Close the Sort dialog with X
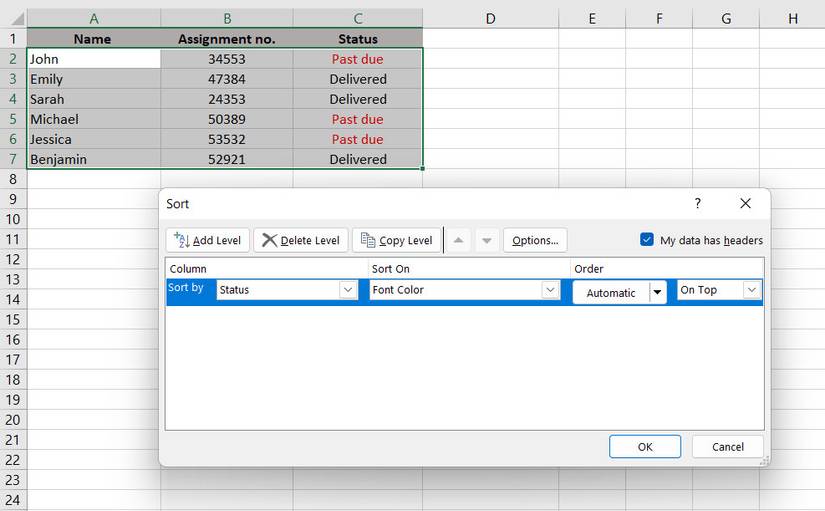 pos(745,203)
